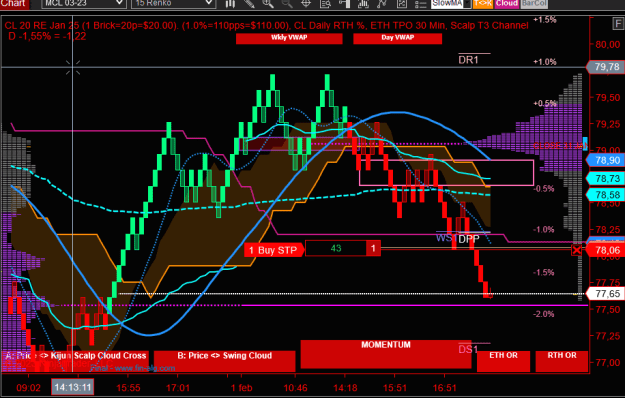The image size is (625, 398).
Task: Click the F button at chart corner
Action: pyautogui.click(x=617, y=24)
